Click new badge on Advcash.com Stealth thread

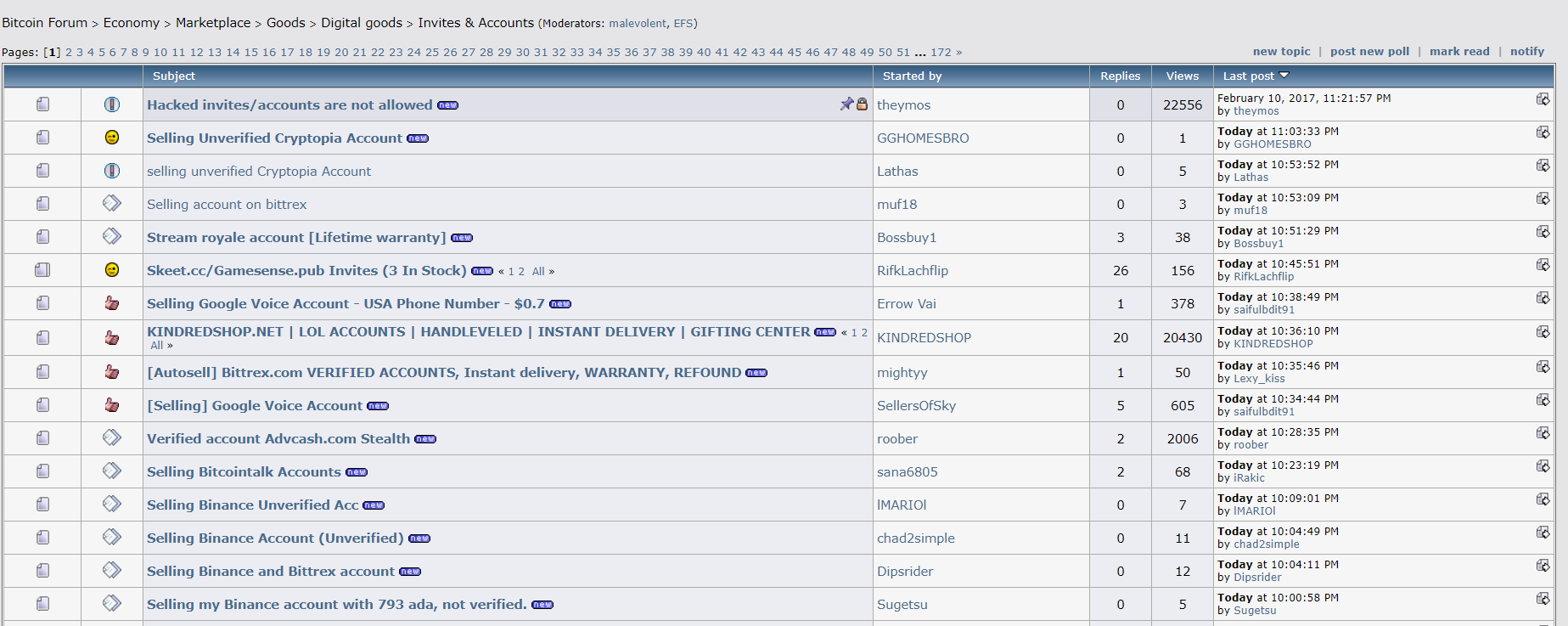click(x=425, y=439)
